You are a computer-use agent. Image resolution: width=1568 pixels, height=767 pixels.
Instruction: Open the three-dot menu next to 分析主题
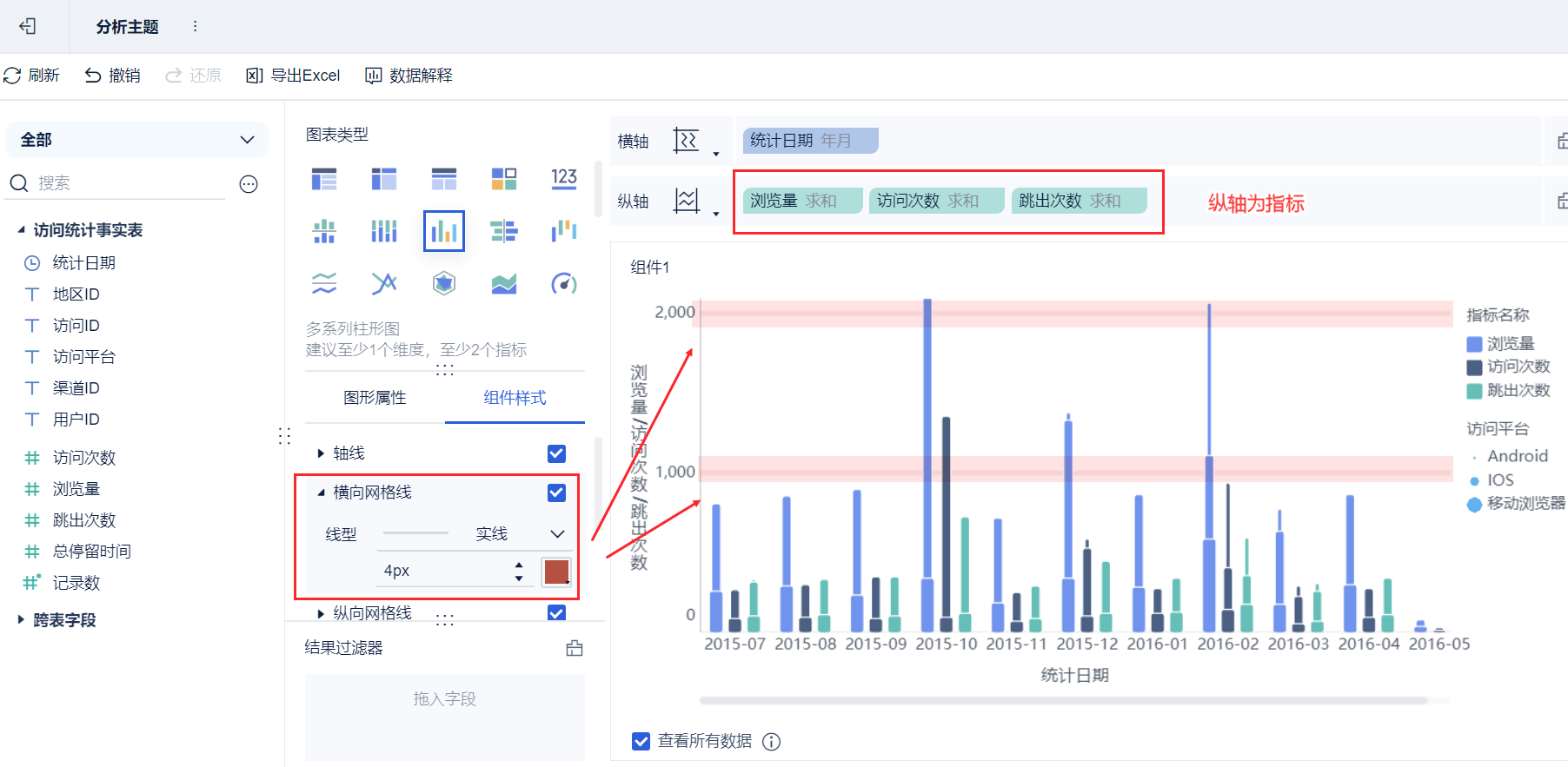pos(195,26)
